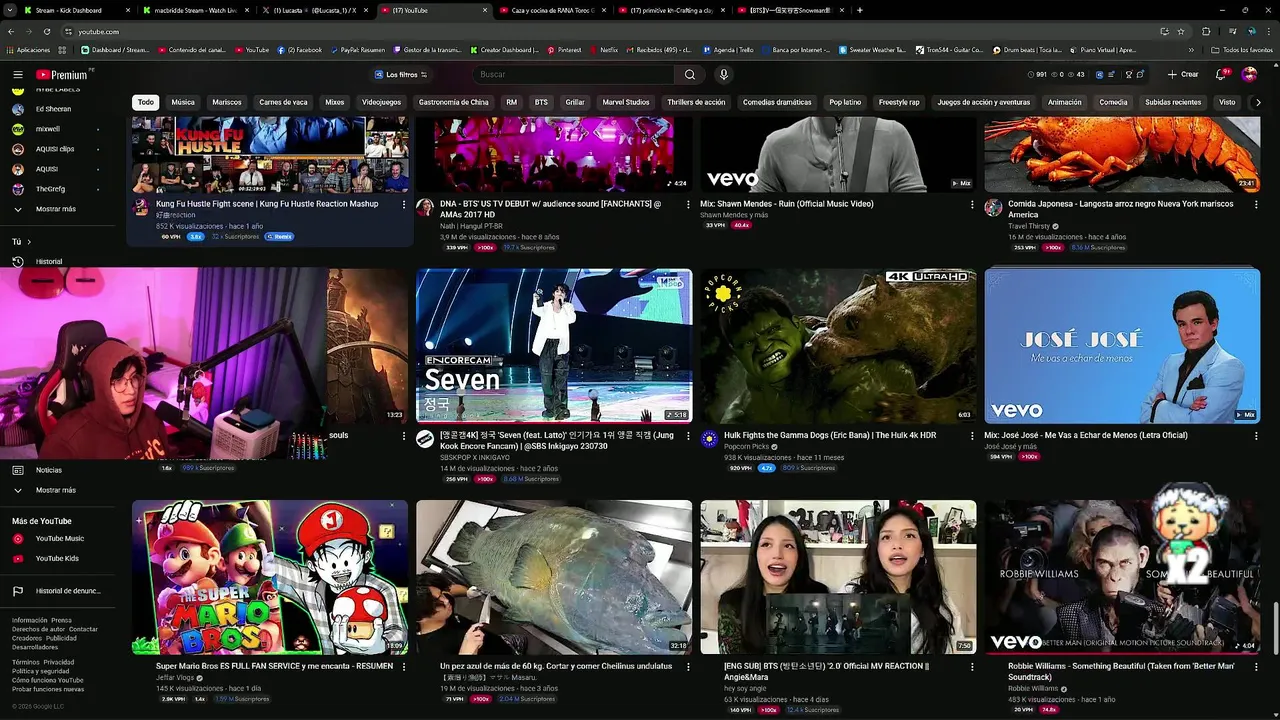Click the YouTube Premium logo
This screenshot has height=720, width=1280.
click(62, 75)
